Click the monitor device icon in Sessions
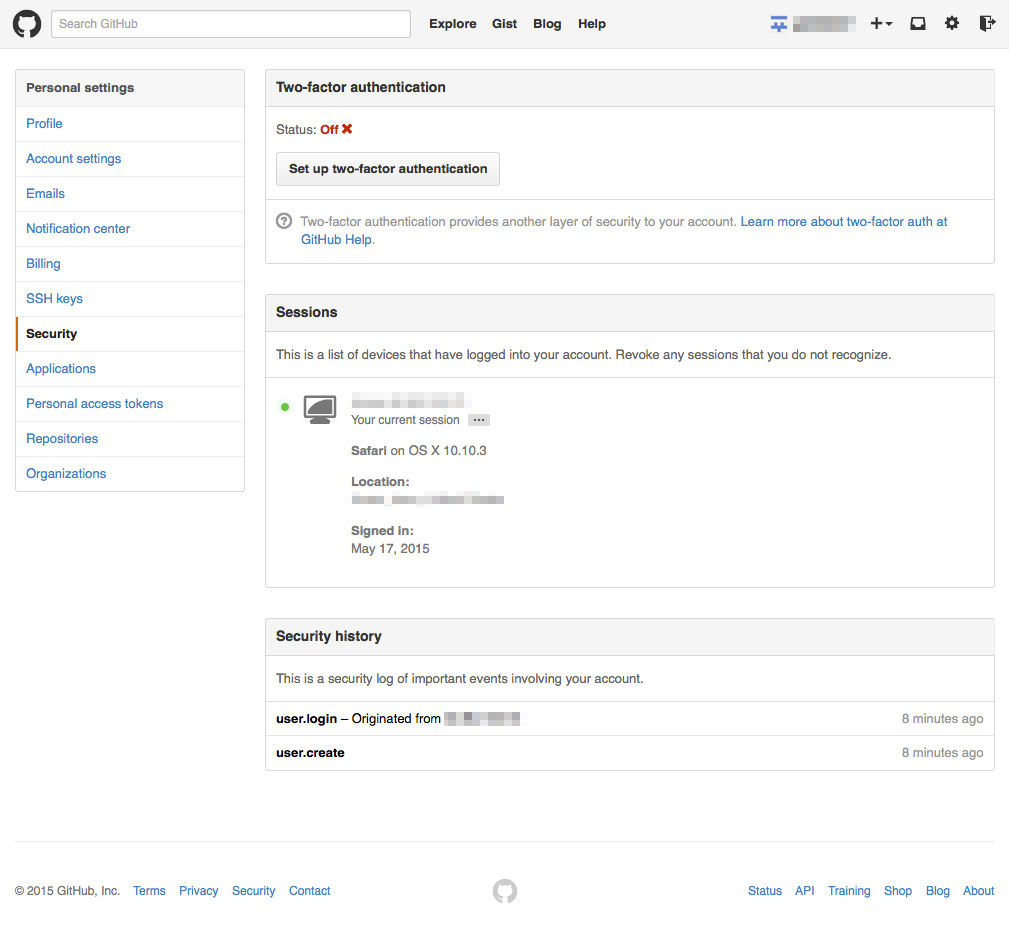The image size is (1009, 940). pos(320,408)
